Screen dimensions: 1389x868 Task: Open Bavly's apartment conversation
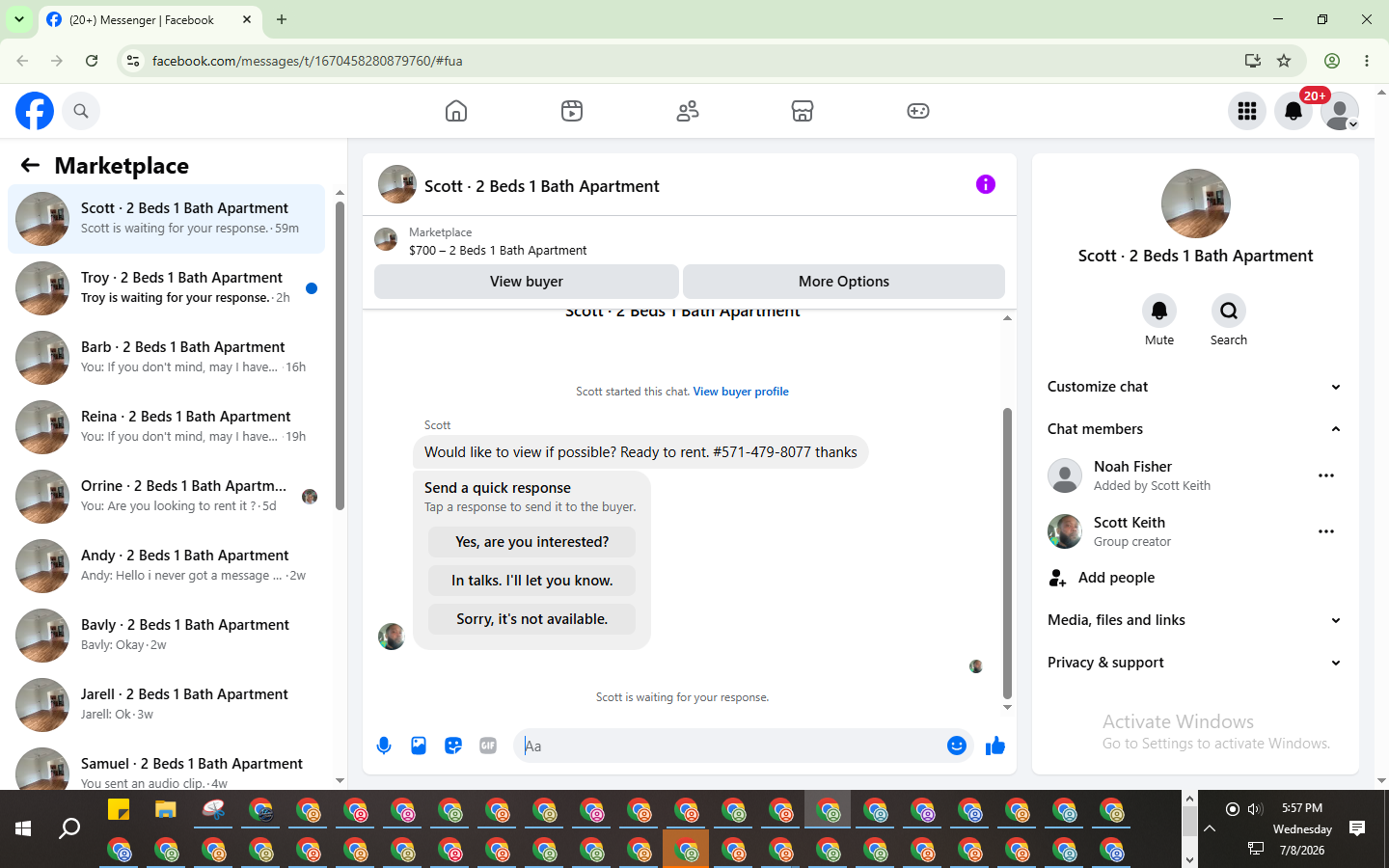point(166,636)
